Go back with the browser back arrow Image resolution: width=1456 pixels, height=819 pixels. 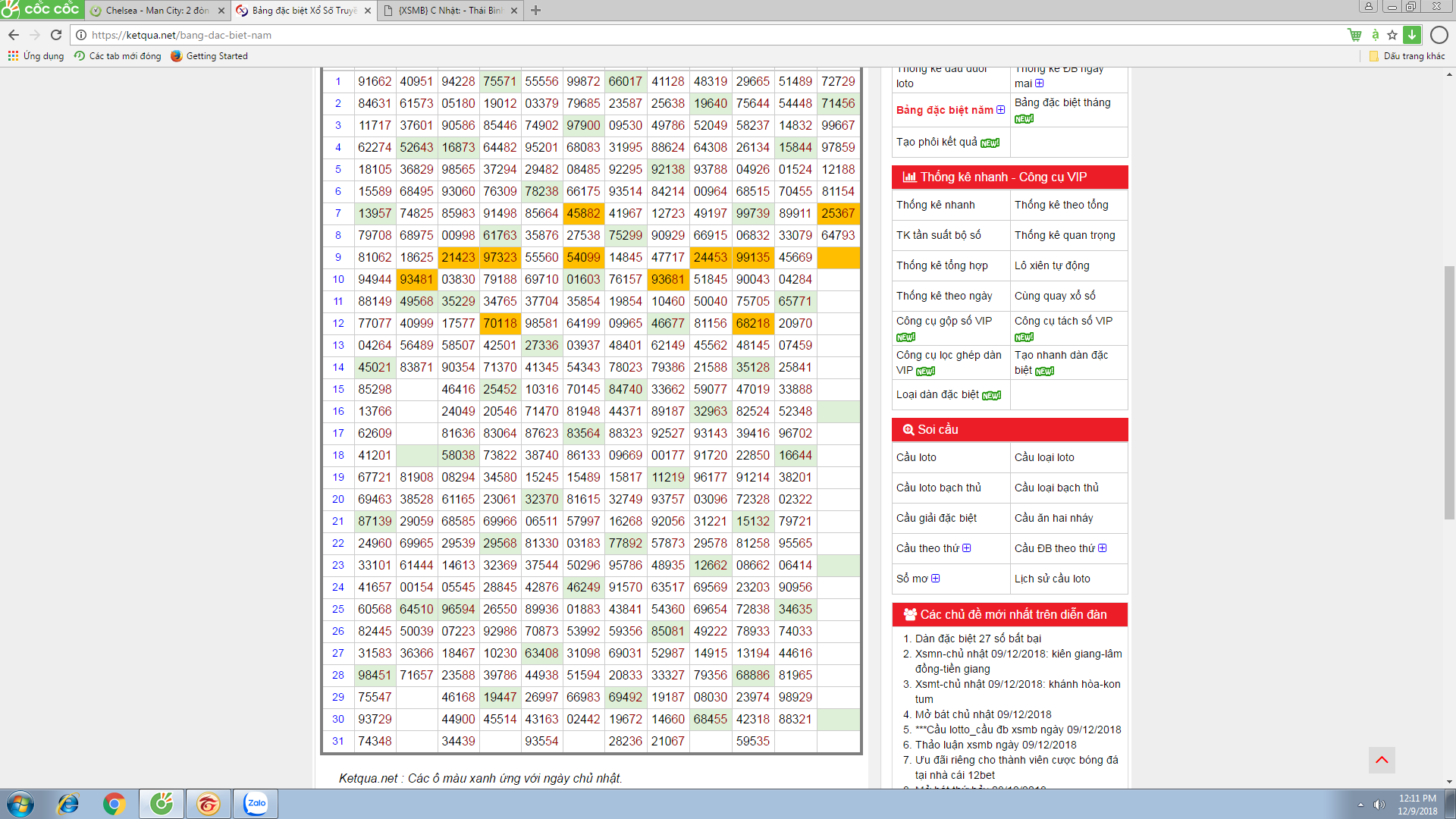[x=14, y=35]
